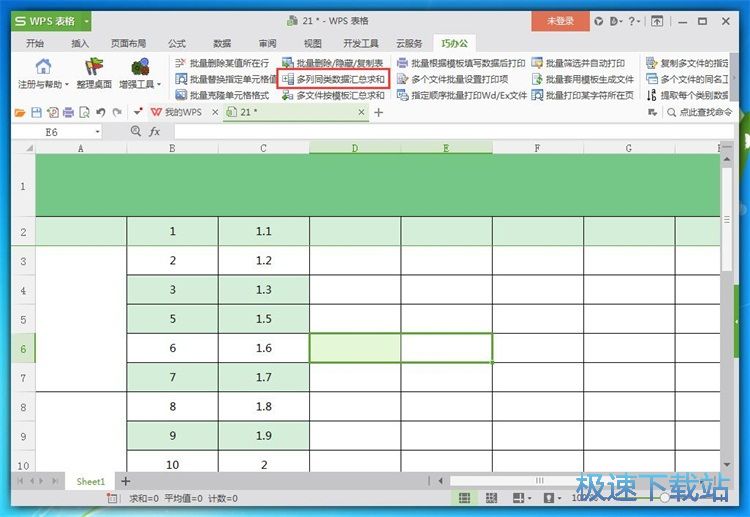
Task: Expand the 增强工具 dropdown arrow
Action: (x=159, y=85)
